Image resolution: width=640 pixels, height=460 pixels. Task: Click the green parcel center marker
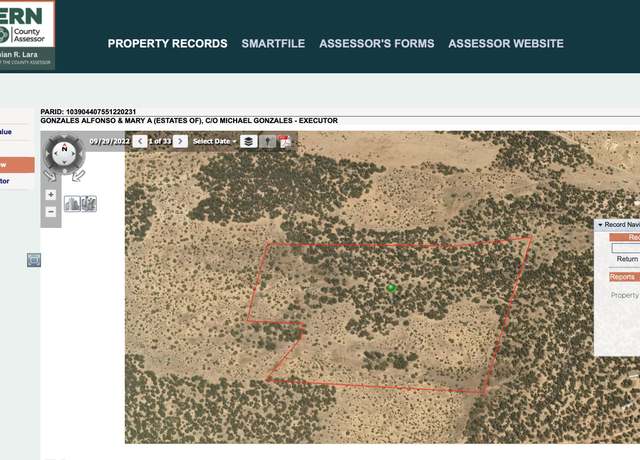point(391,288)
